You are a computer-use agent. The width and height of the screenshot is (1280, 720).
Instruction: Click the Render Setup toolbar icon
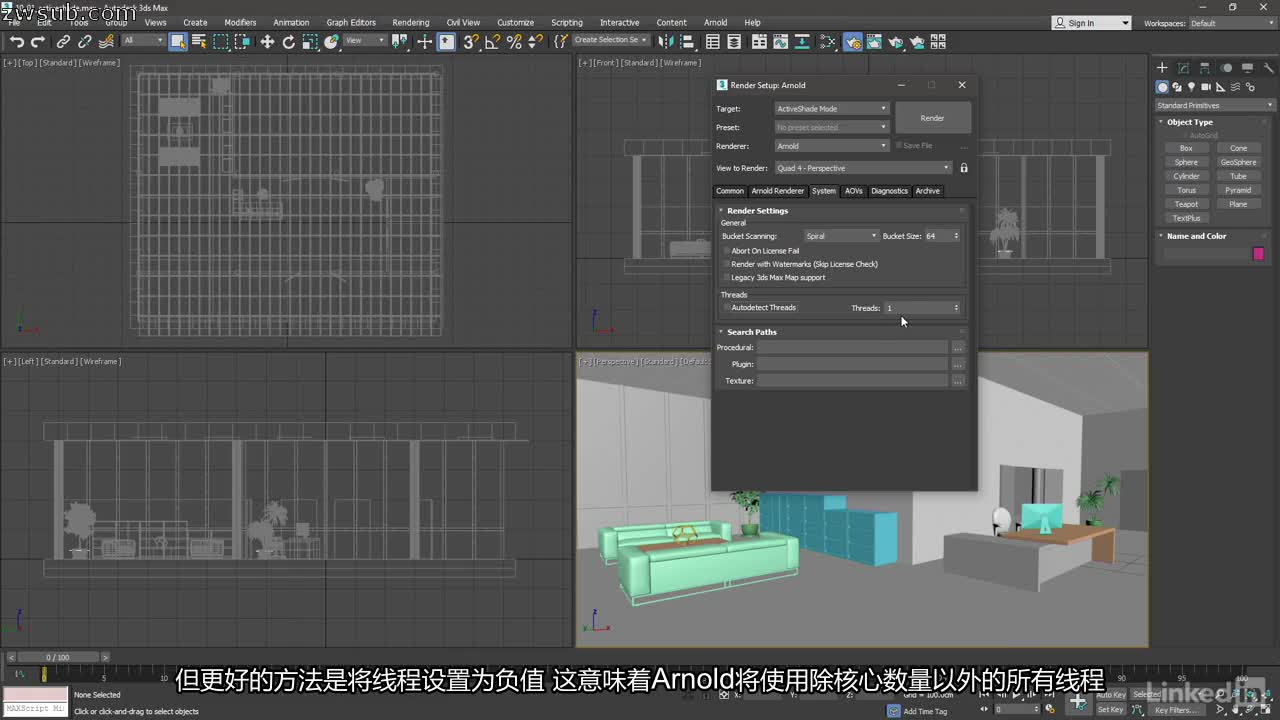coord(852,42)
